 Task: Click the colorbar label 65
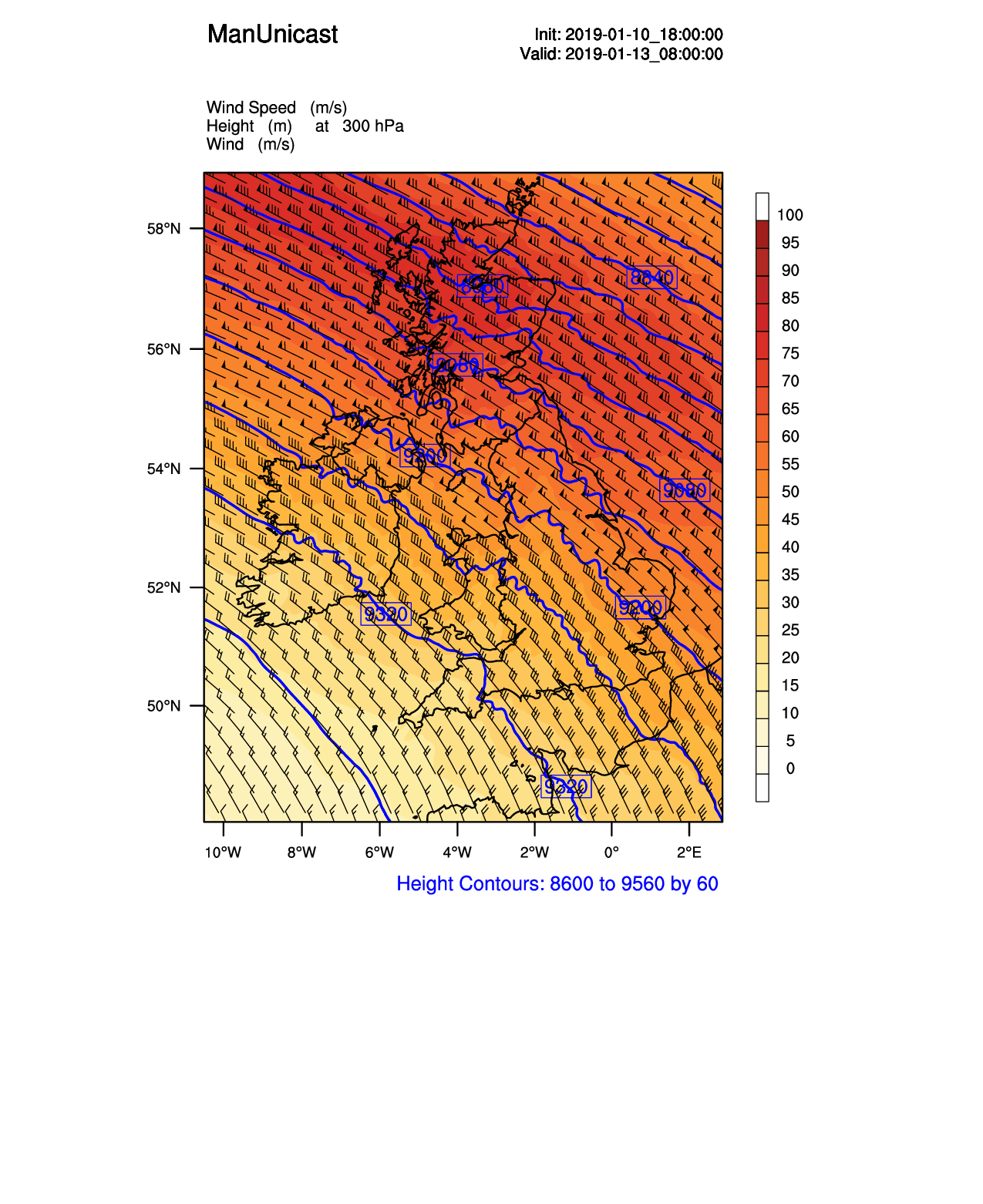coord(790,409)
